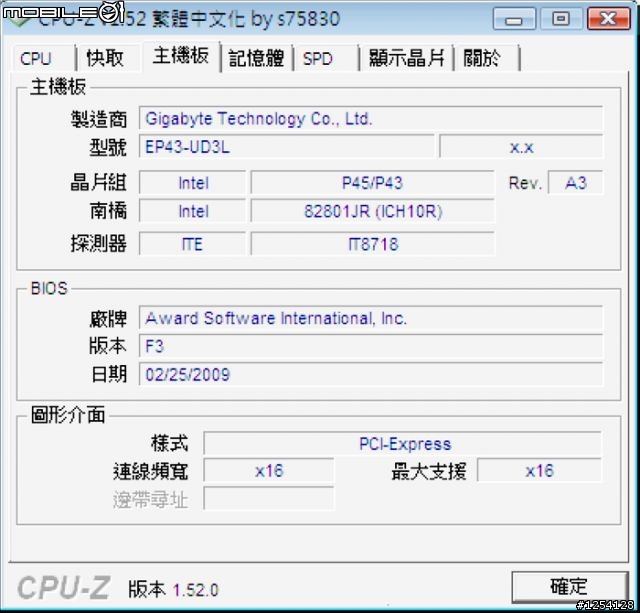The image size is (640, 613).
Task: Open the 快取 cache tab
Action: point(108,58)
